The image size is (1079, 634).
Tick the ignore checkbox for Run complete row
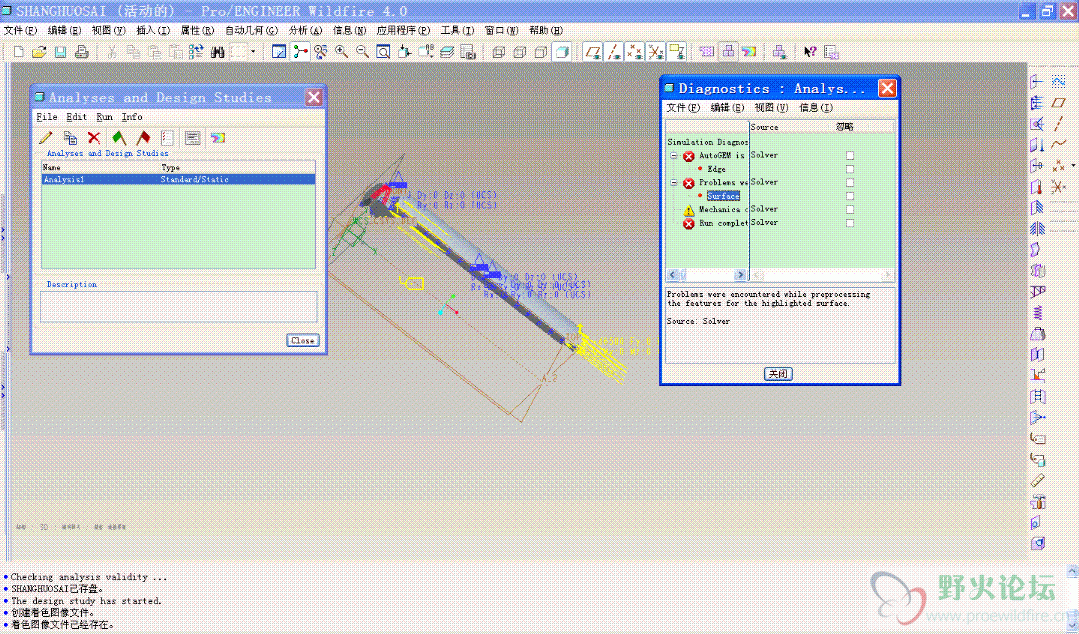pyautogui.click(x=850, y=223)
